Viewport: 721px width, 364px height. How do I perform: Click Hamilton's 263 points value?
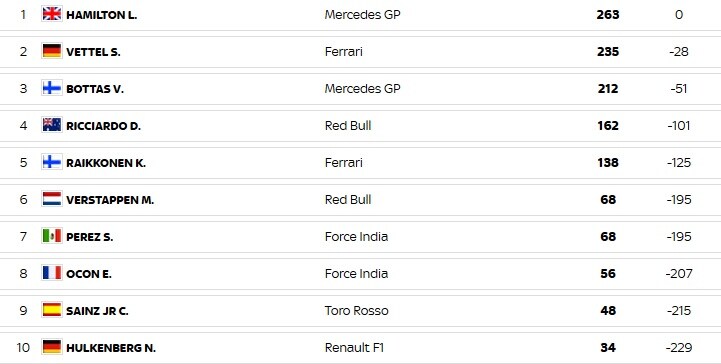click(608, 15)
